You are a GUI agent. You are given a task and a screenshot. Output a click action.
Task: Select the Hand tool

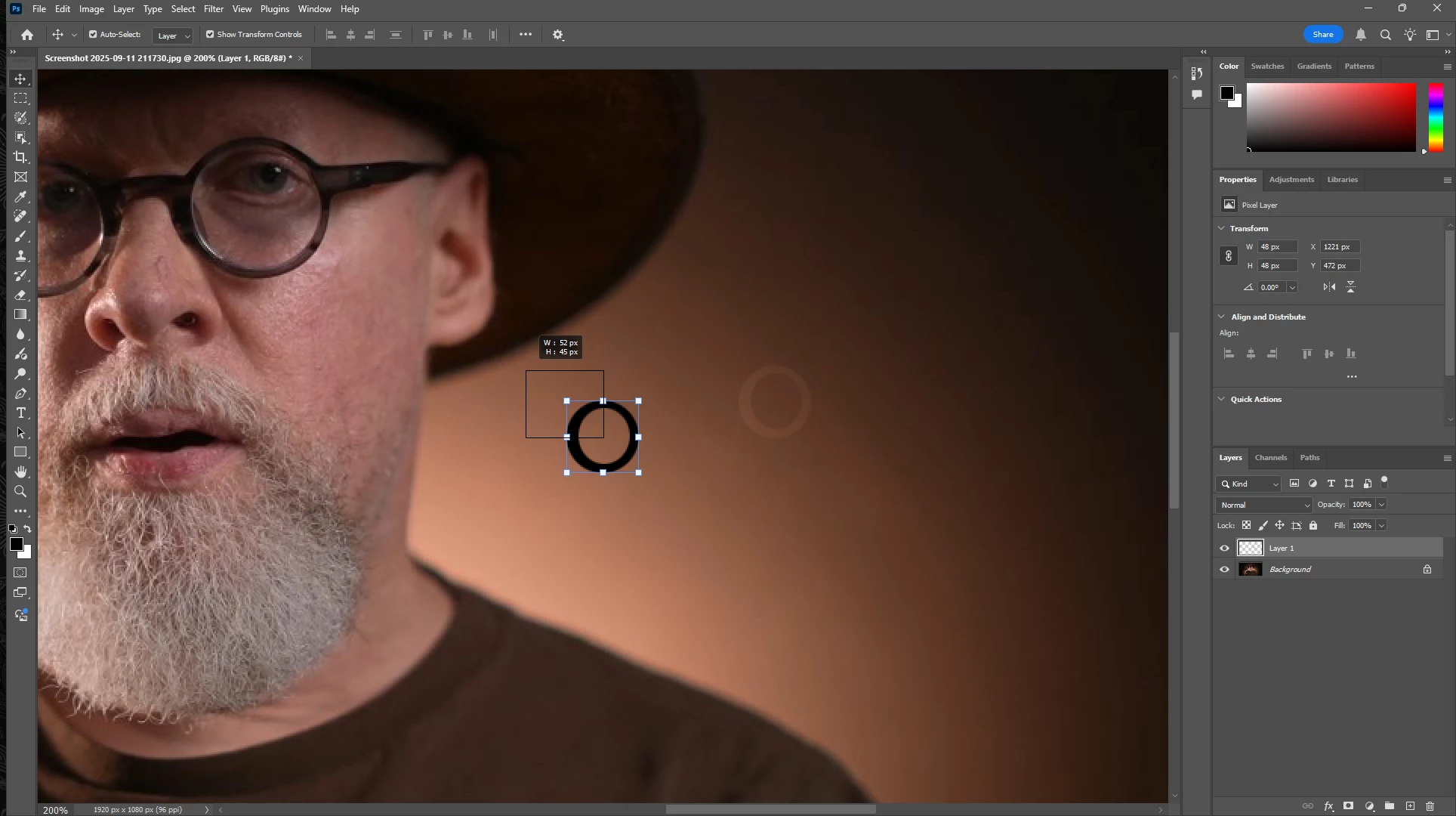coord(20,472)
